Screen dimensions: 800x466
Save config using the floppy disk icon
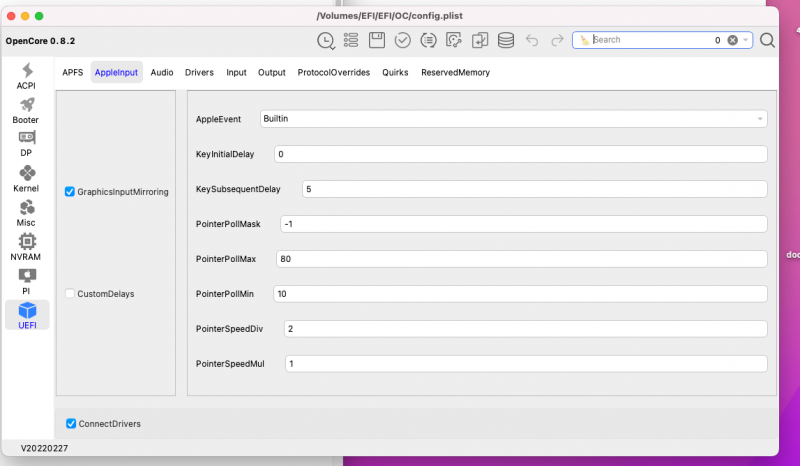pyautogui.click(x=377, y=40)
